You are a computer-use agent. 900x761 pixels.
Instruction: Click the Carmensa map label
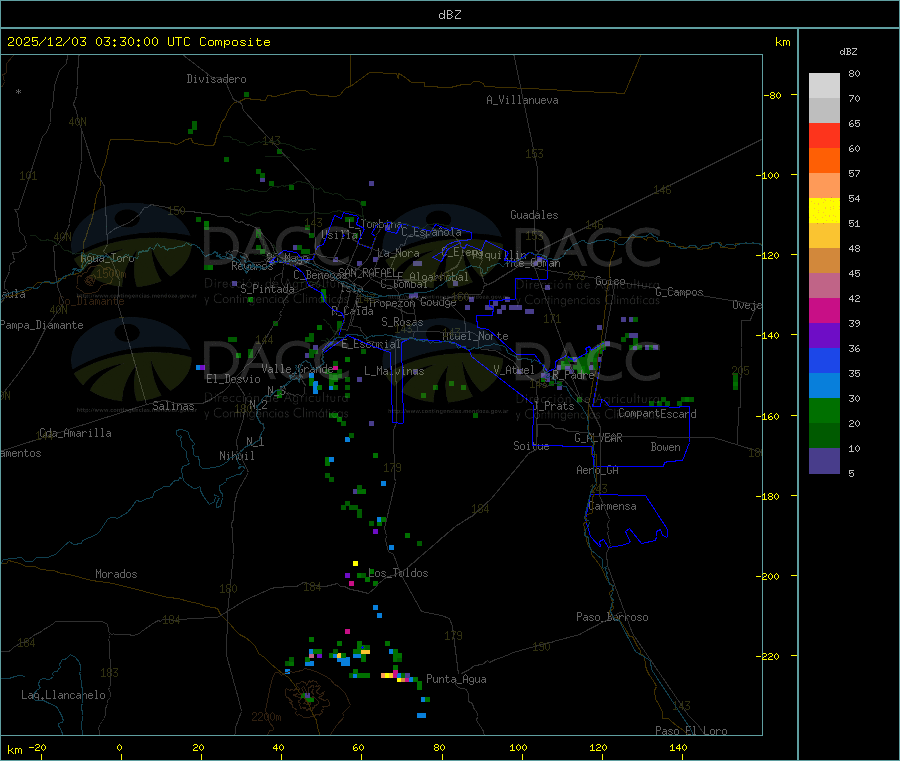(x=612, y=506)
